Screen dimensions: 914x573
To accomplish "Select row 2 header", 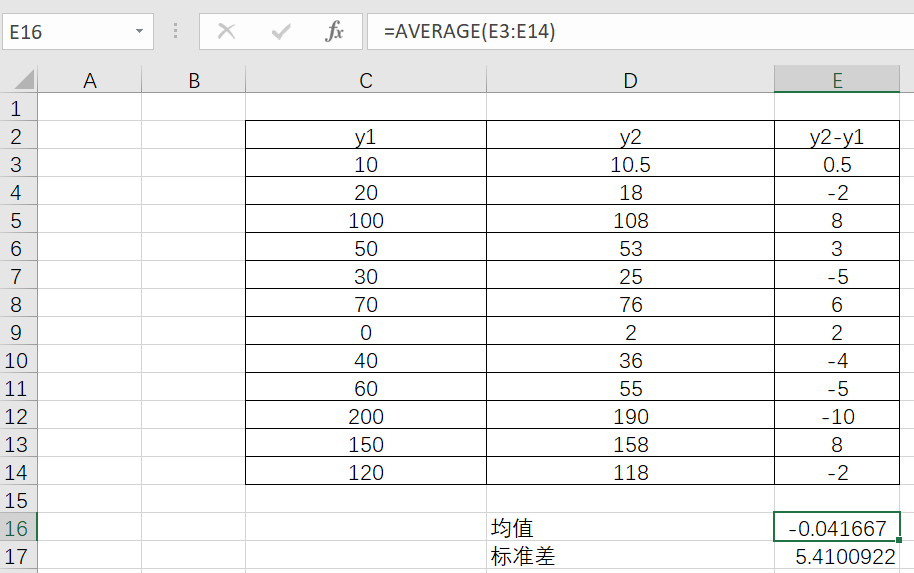I will click(x=18, y=136).
